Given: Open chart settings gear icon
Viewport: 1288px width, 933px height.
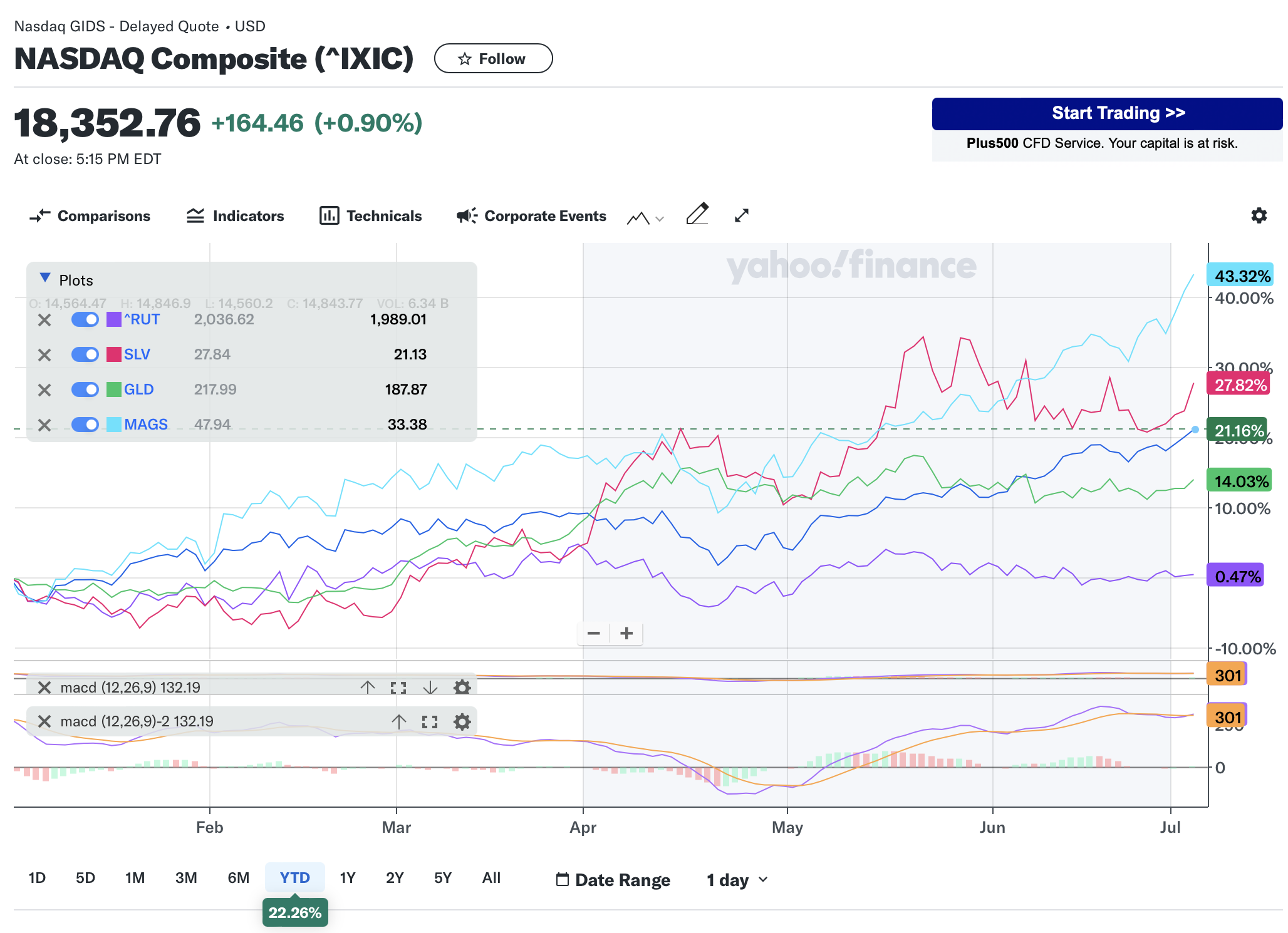Looking at the screenshot, I should point(1259,215).
